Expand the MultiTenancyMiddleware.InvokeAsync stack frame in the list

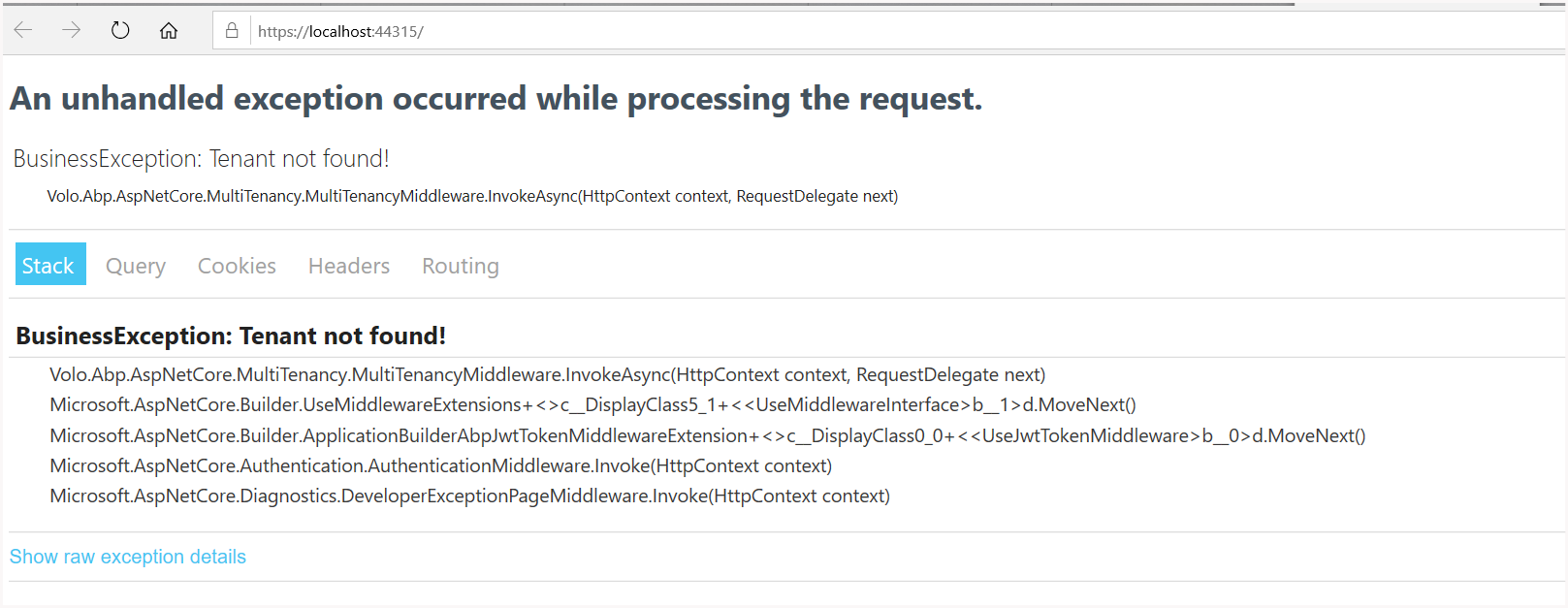(x=547, y=375)
